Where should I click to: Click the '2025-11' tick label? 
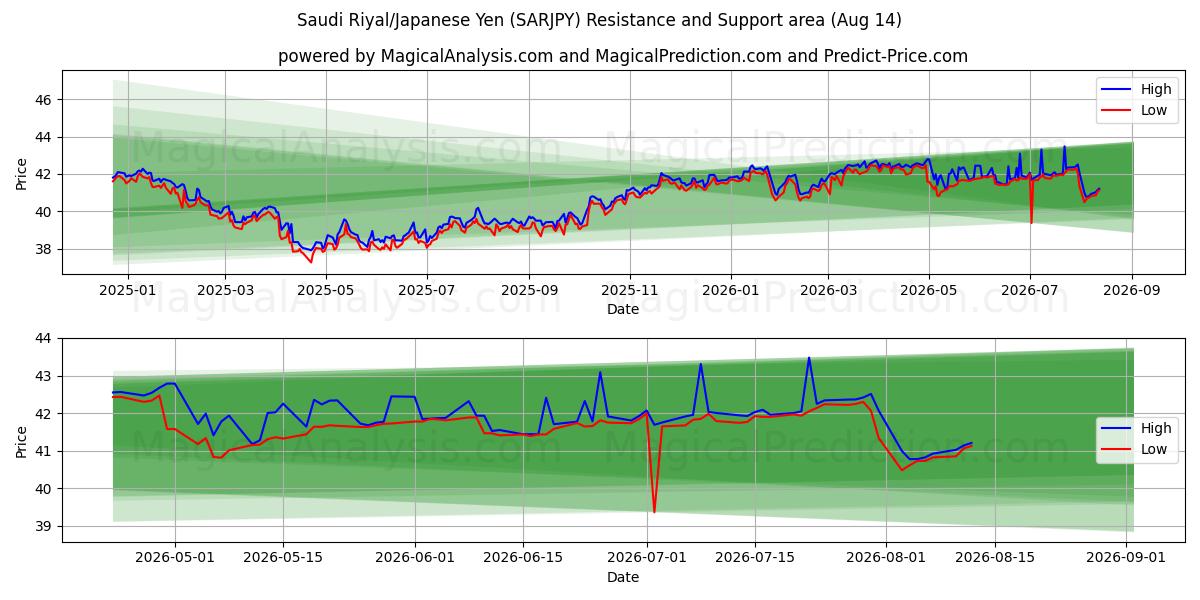[630, 290]
